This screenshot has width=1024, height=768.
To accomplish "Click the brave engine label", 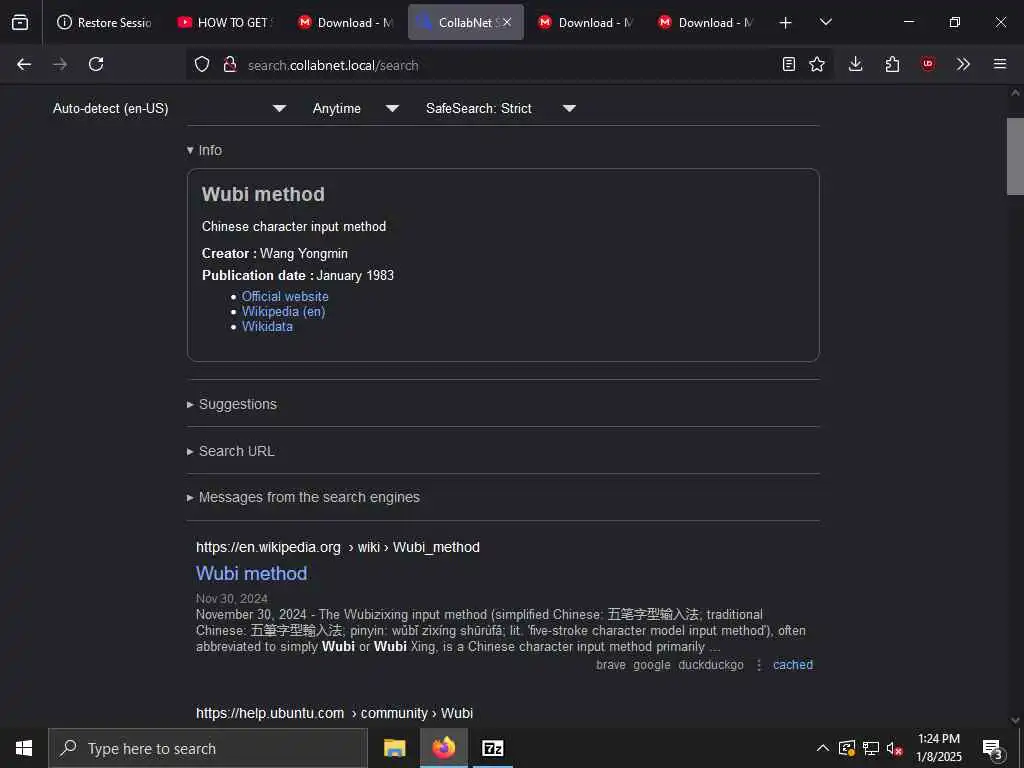I will tap(611, 665).
